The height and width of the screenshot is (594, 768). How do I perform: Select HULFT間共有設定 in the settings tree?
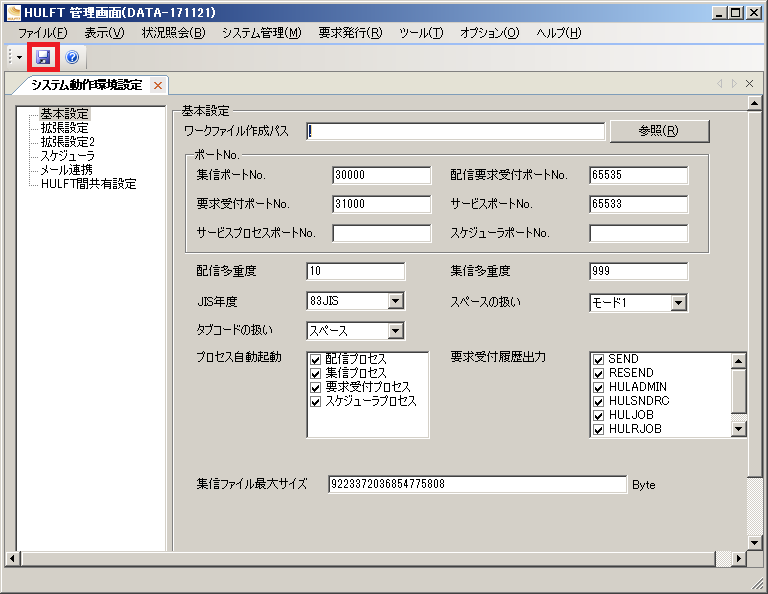[x=89, y=184]
